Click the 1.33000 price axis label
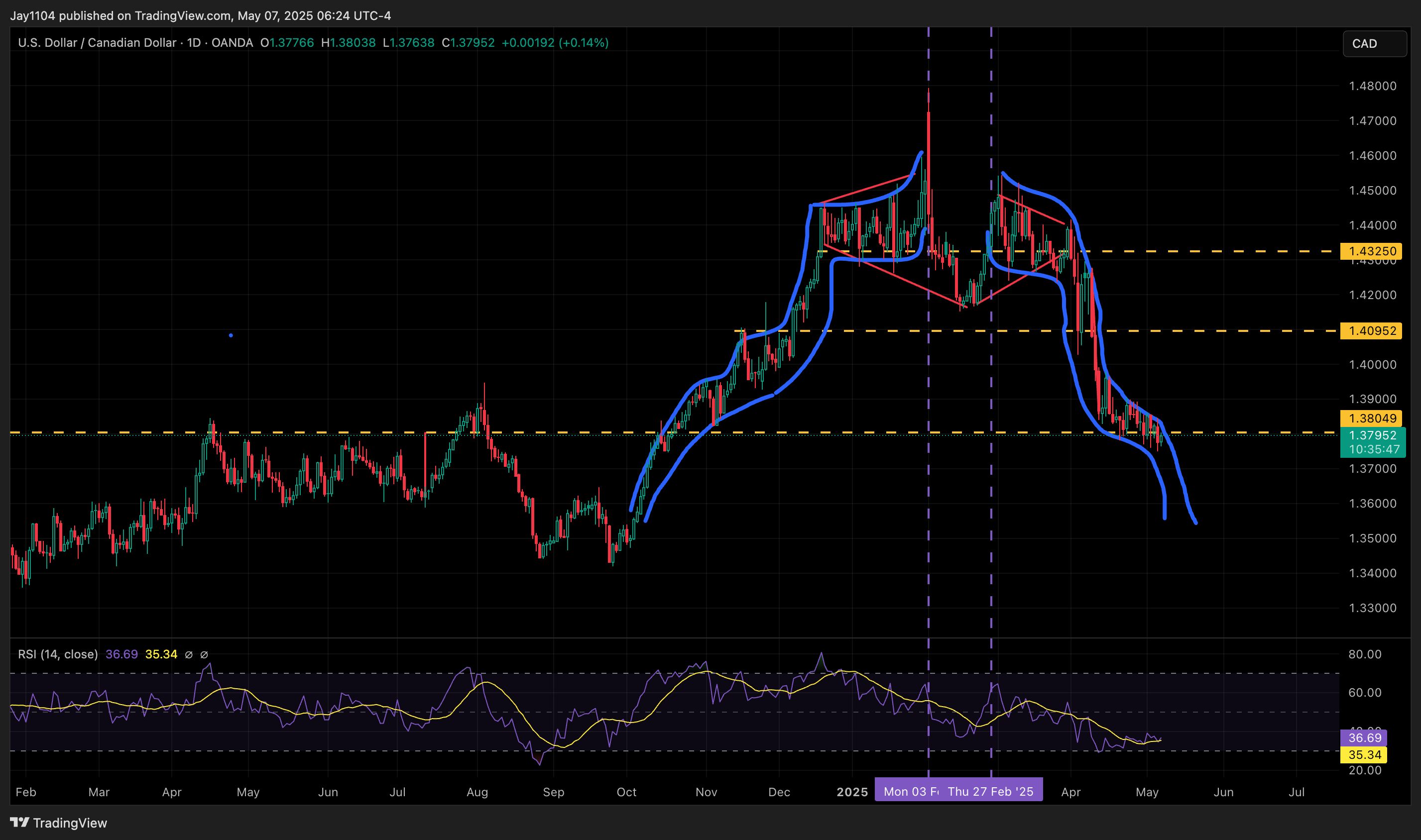Image resolution: width=1421 pixels, height=840 pixels. [1372, 608]
